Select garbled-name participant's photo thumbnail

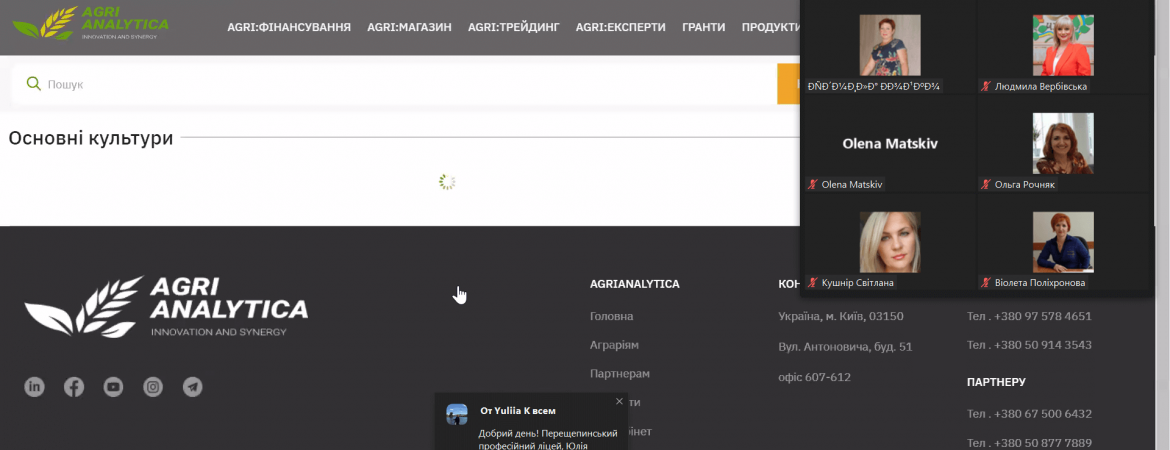(889, 46)
